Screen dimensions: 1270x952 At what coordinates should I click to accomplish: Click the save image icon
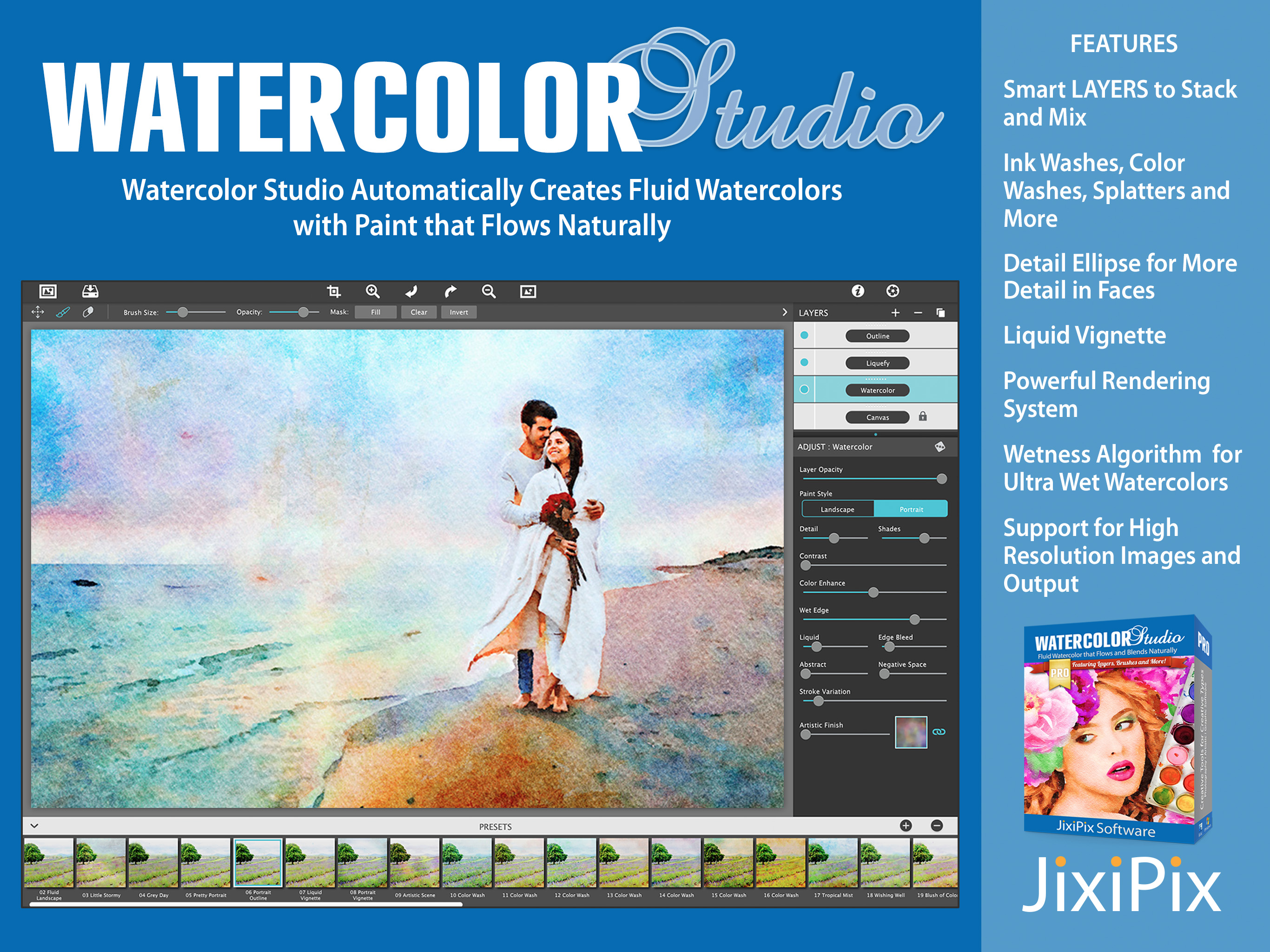coord(90,291)
